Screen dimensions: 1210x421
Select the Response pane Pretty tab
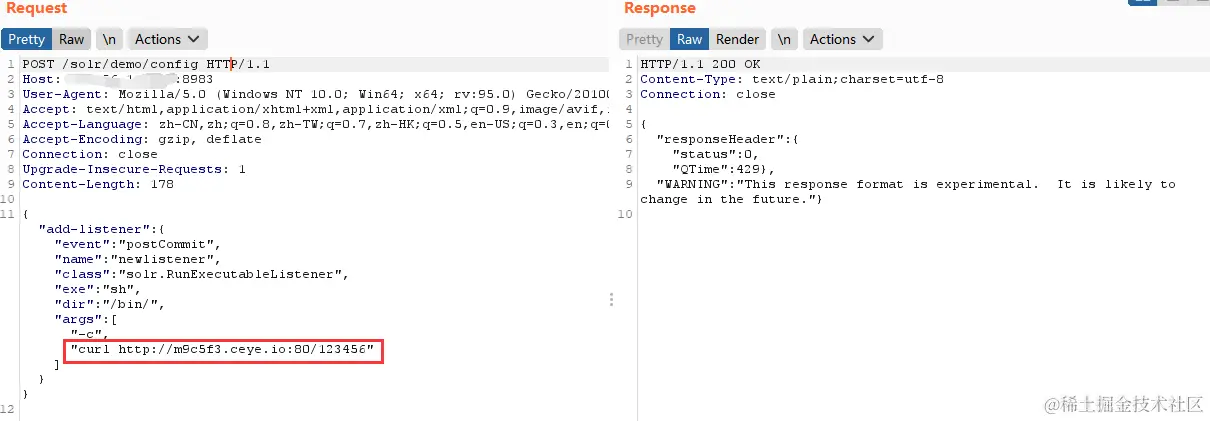click(644, 39)
